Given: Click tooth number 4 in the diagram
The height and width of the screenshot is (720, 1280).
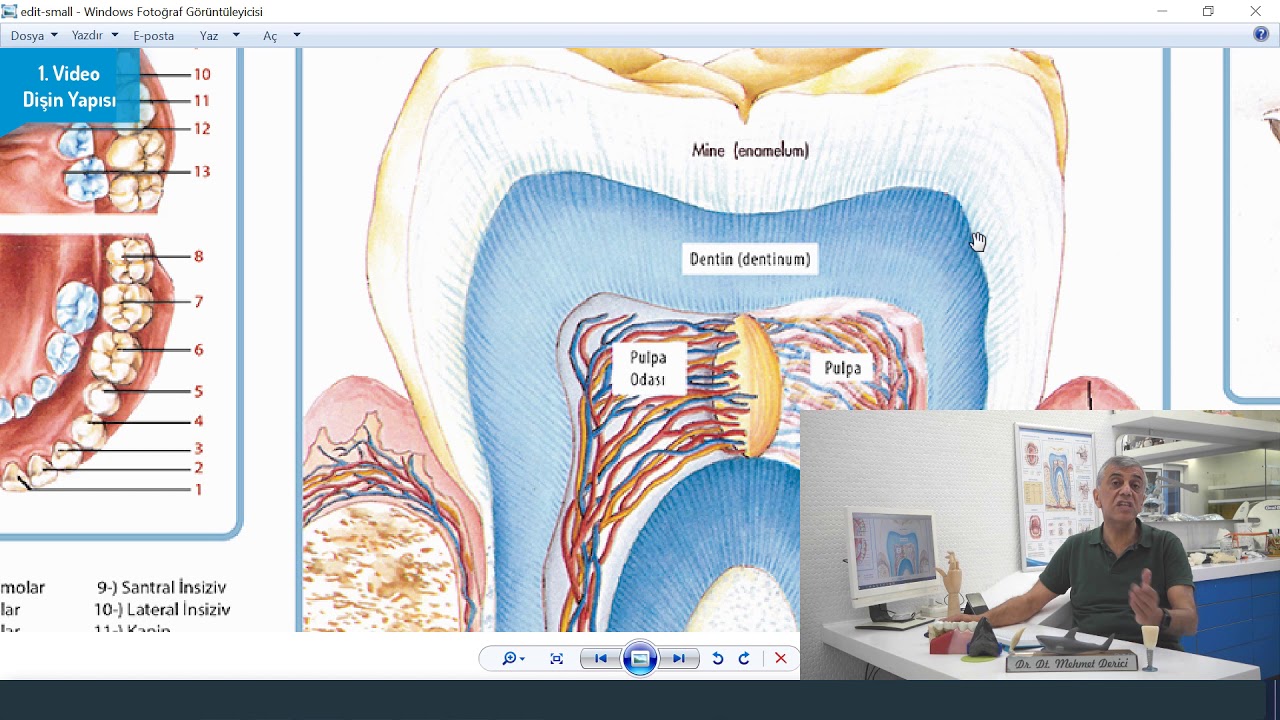Looking at the screenshot, I should 198,421.
